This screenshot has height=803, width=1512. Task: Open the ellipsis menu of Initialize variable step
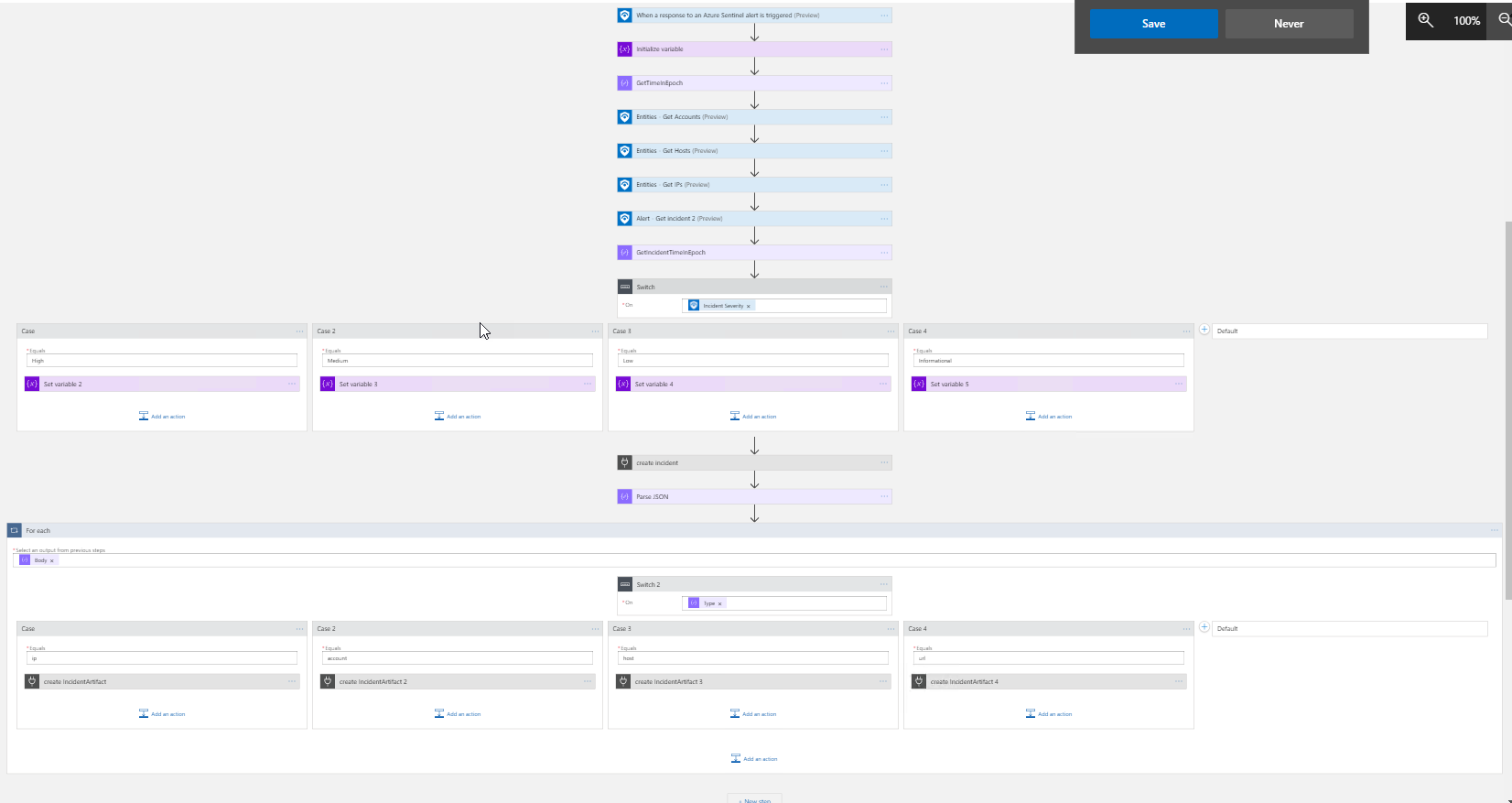[x=884, y=49]
